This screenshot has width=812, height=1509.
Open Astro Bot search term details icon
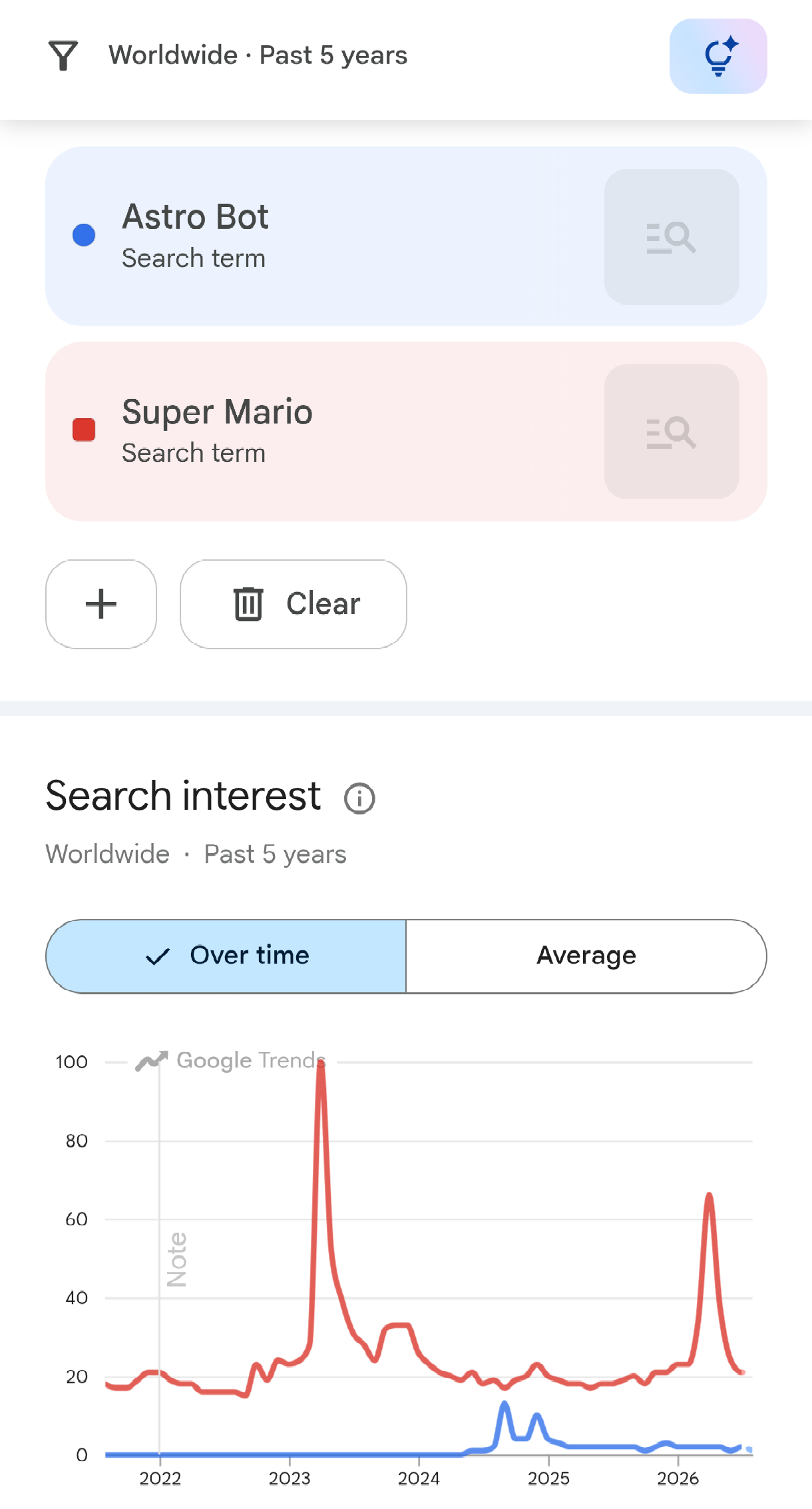tap(672, 237)
